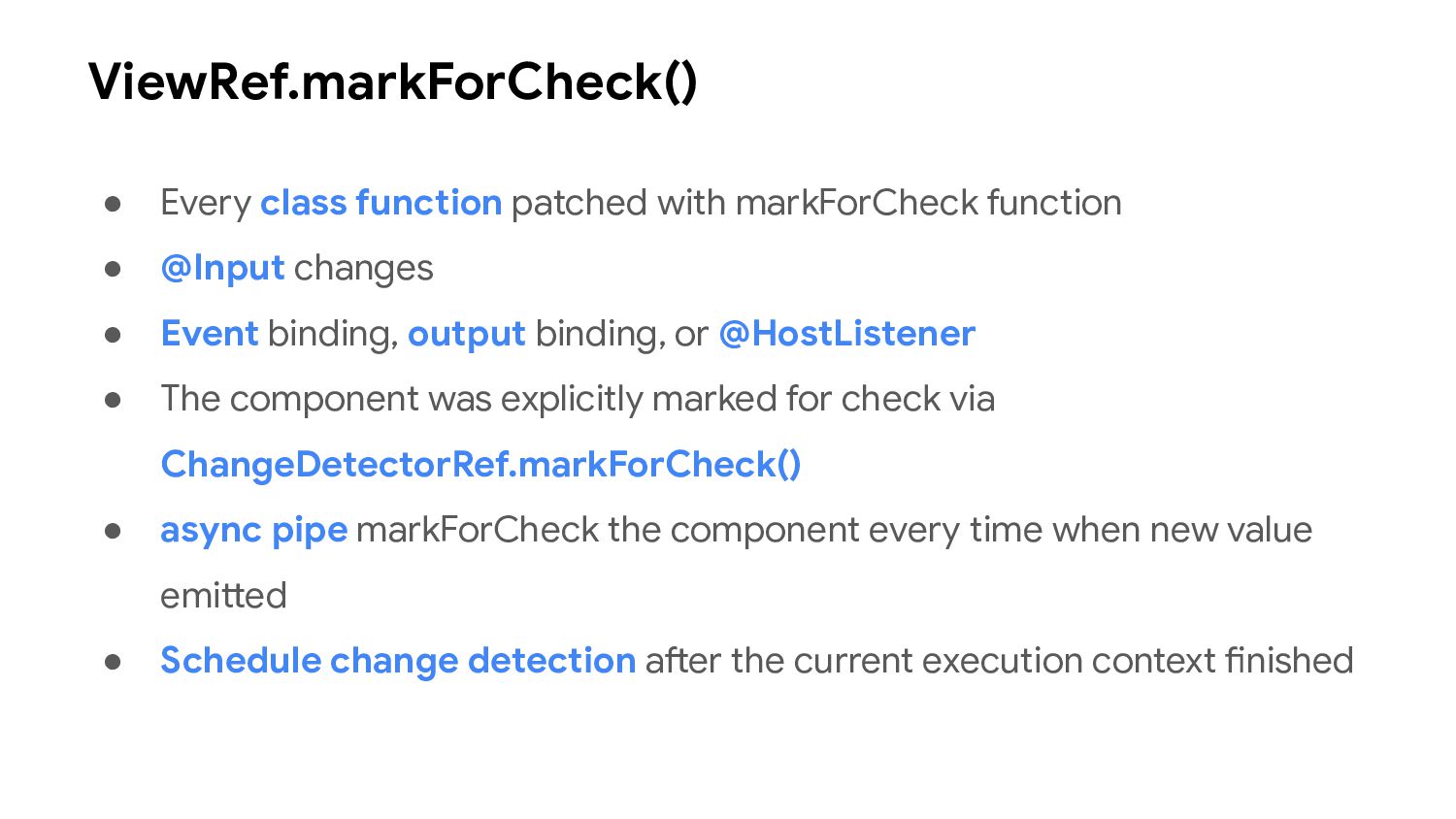1456x819 pixels.
Task: Click 'after the current execution context finished'
Action: point(999,661)
